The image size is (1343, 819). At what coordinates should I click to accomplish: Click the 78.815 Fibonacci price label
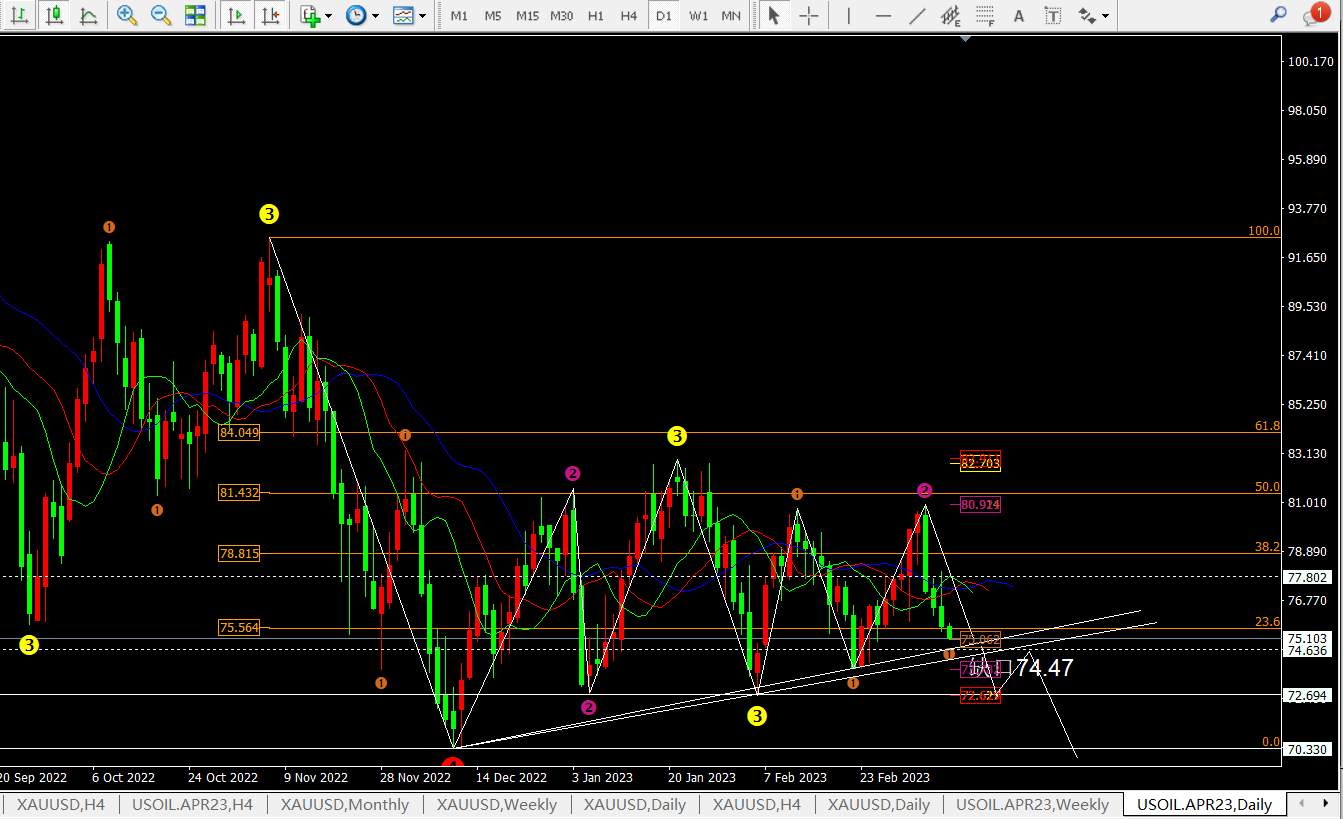point(239,553)
